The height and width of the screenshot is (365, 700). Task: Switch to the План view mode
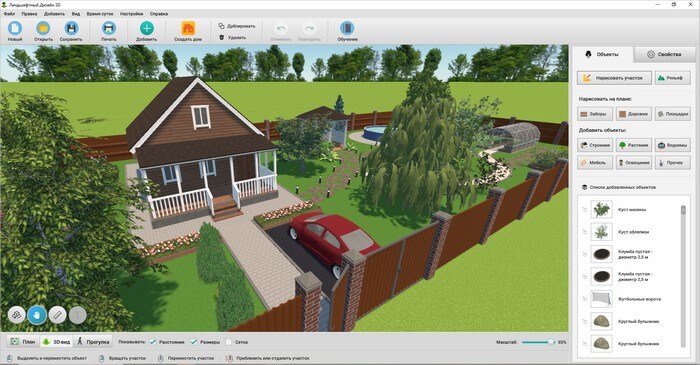23,342
